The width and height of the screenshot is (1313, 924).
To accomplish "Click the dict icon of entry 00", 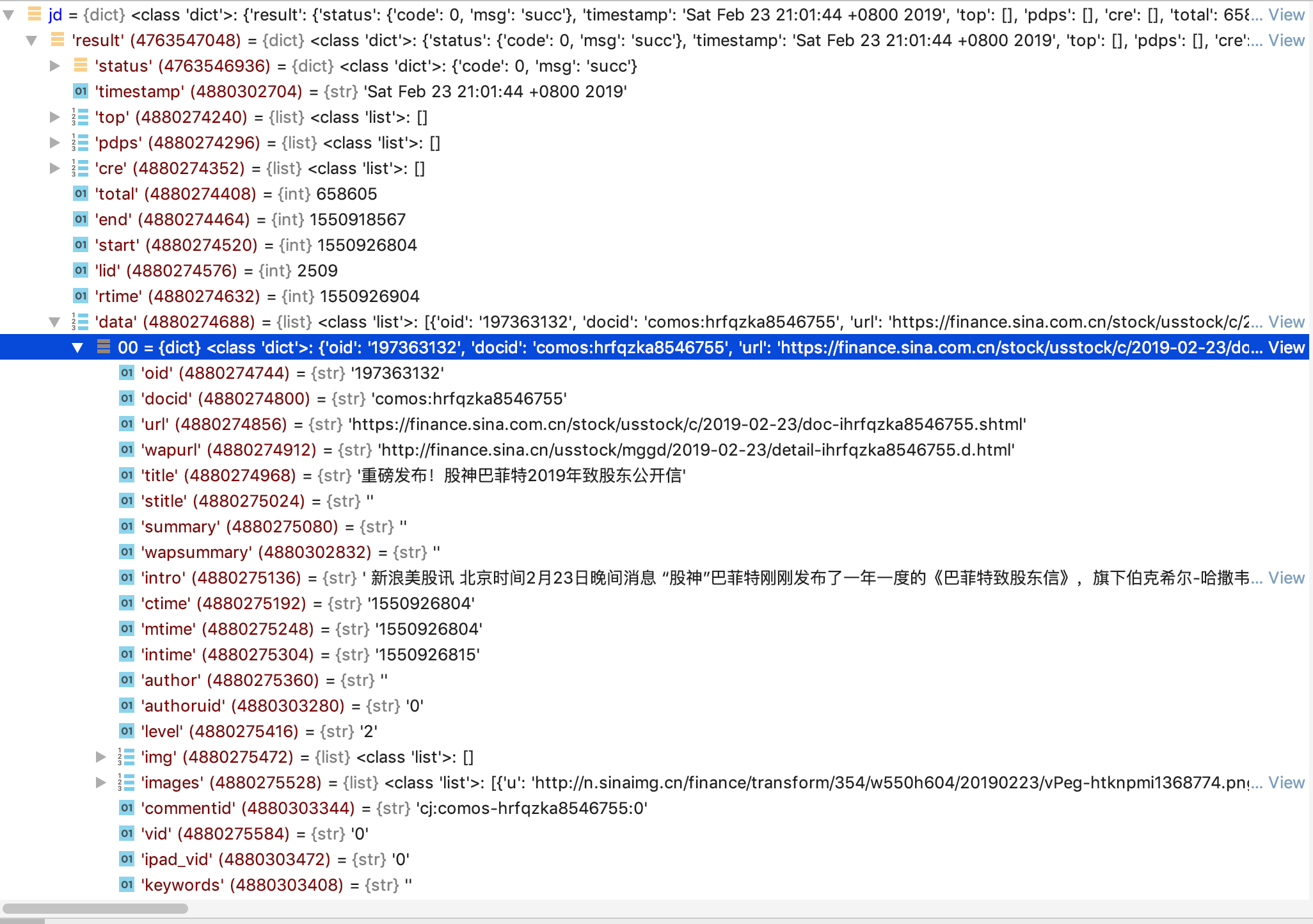I will [x=104, y=347].
